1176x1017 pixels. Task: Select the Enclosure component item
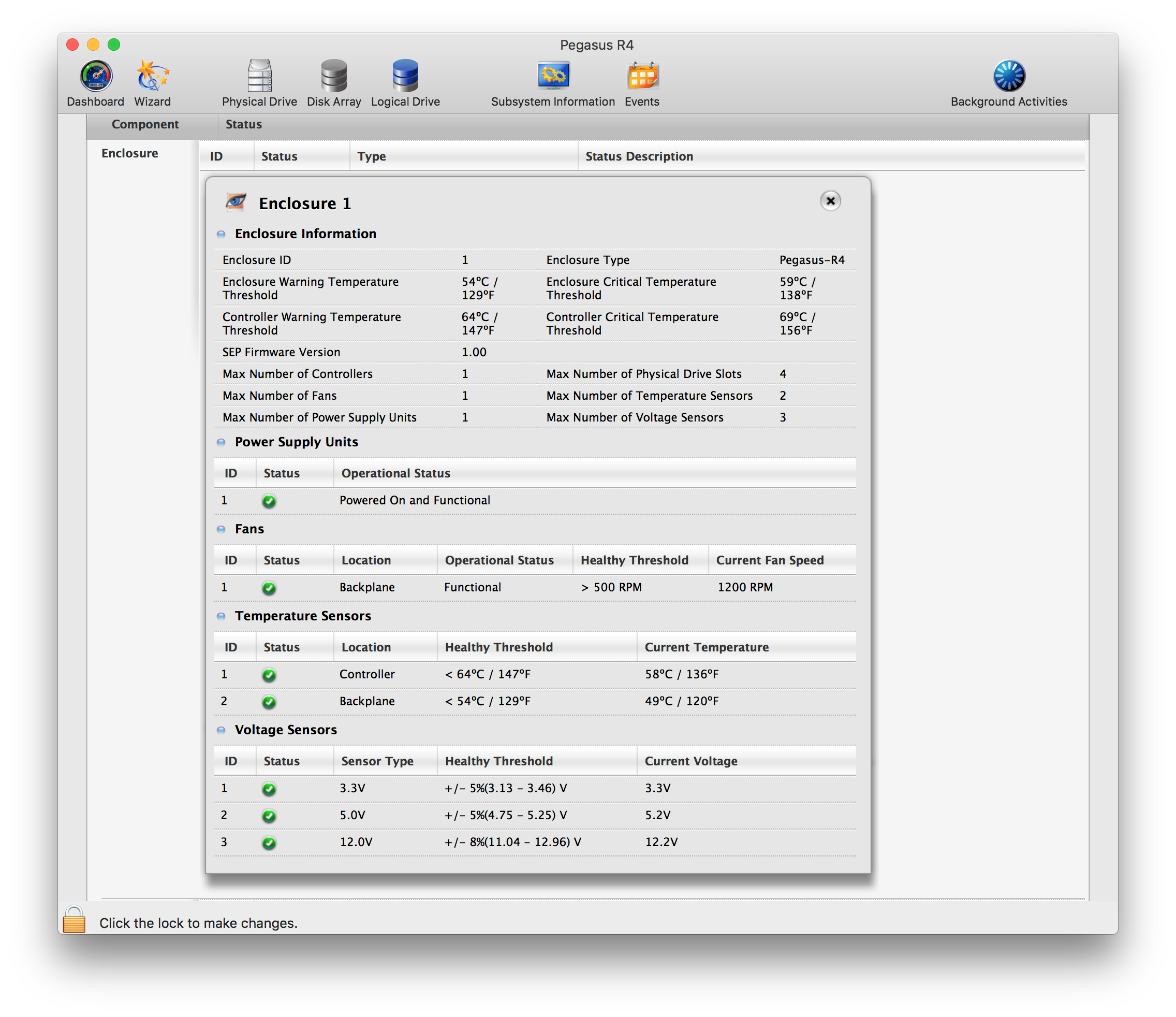click(130, 153)
